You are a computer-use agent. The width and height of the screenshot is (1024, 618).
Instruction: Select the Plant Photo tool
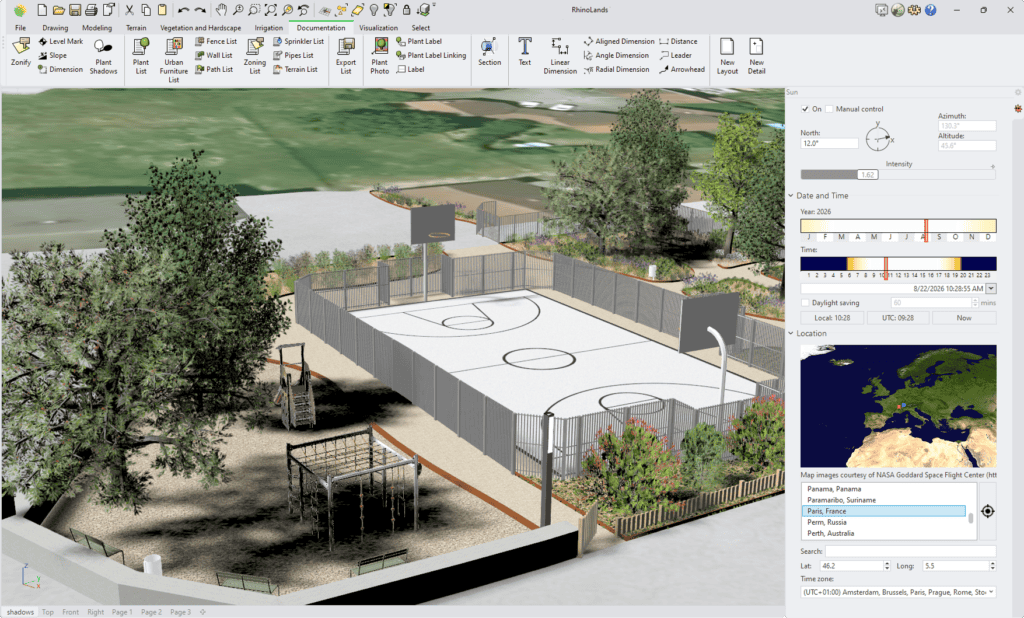point(380,49)
